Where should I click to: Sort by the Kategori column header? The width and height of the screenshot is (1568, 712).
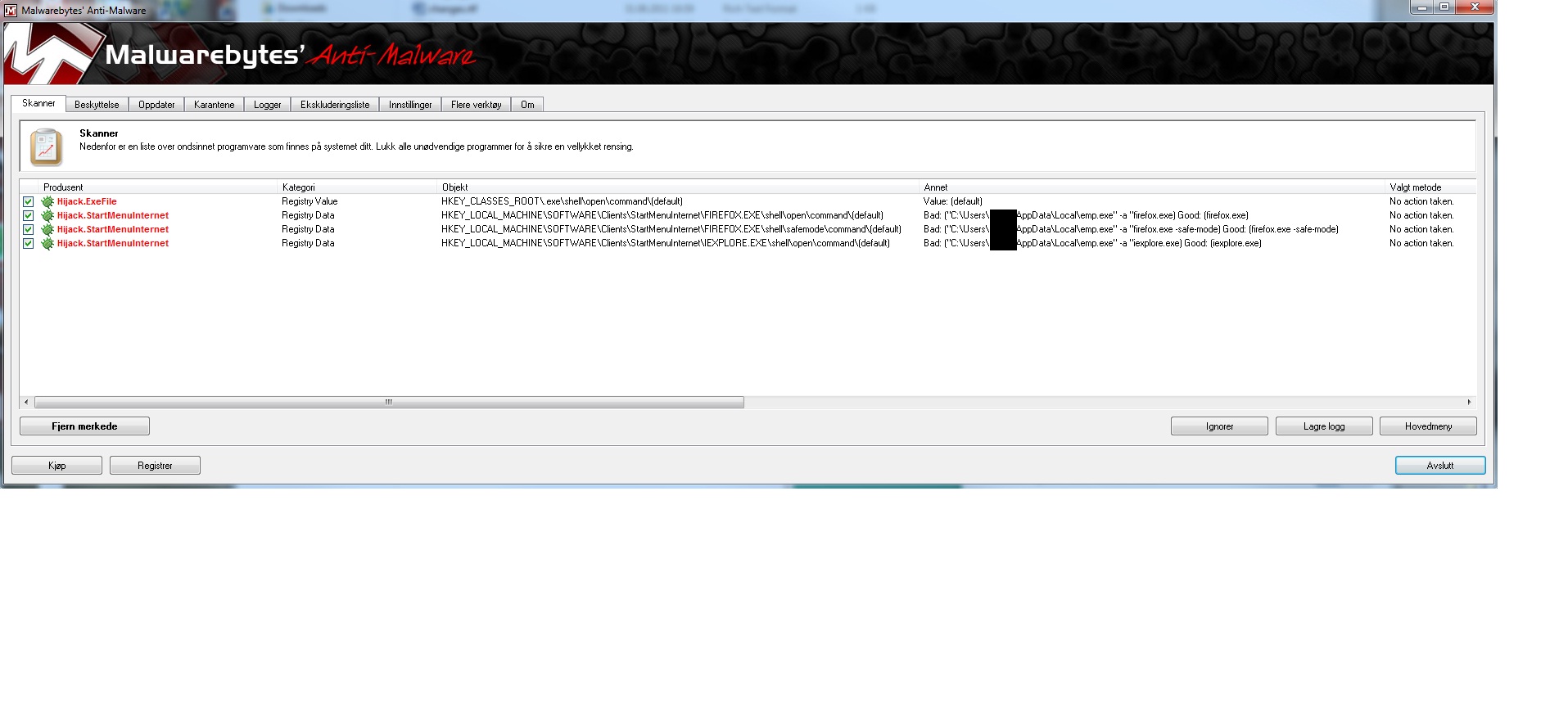357,187
